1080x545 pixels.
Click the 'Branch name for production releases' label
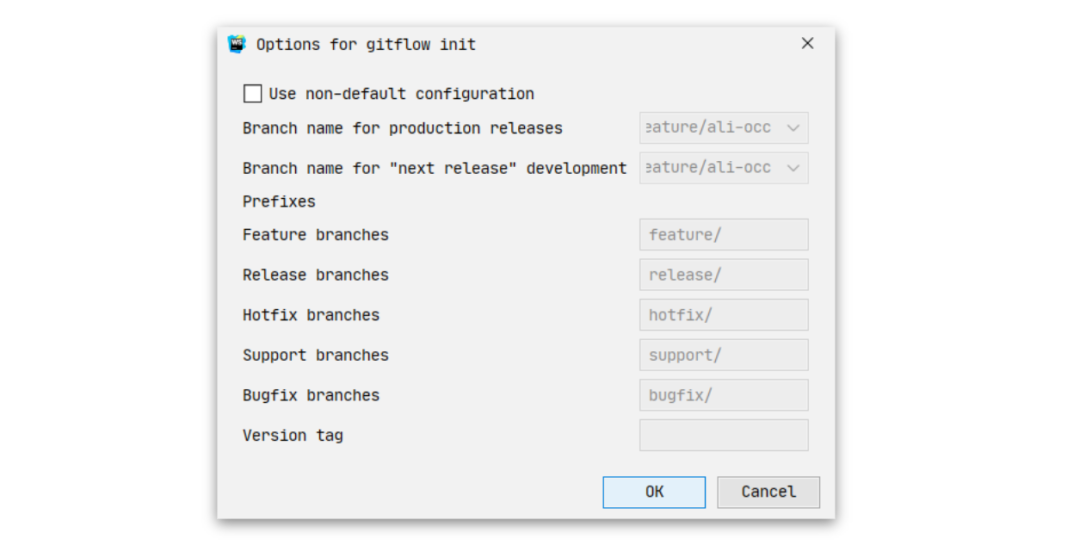click(x=402, y=128)
